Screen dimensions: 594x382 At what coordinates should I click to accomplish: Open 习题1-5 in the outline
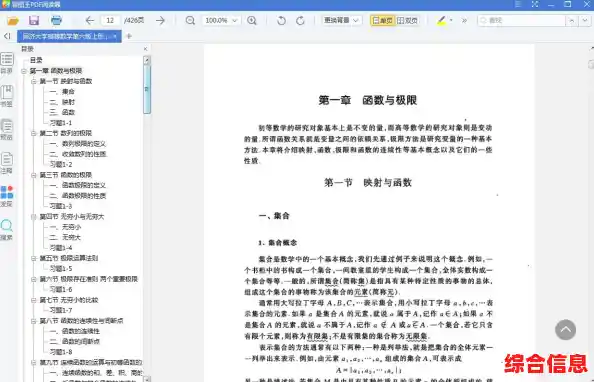[61, 269]
